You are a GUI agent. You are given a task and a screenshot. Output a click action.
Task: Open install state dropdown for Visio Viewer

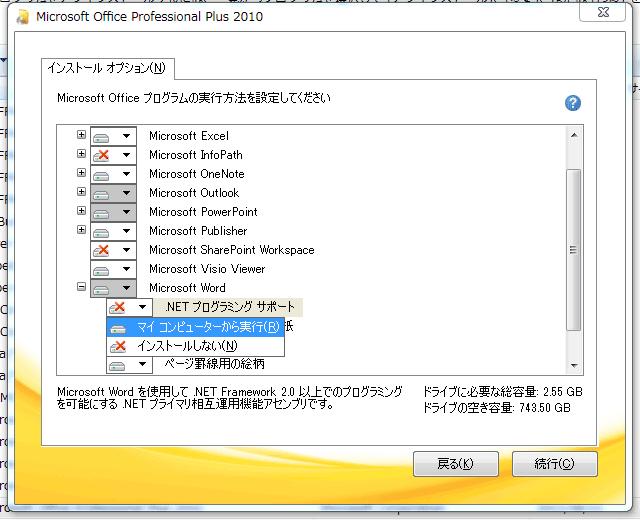point(113,269)
